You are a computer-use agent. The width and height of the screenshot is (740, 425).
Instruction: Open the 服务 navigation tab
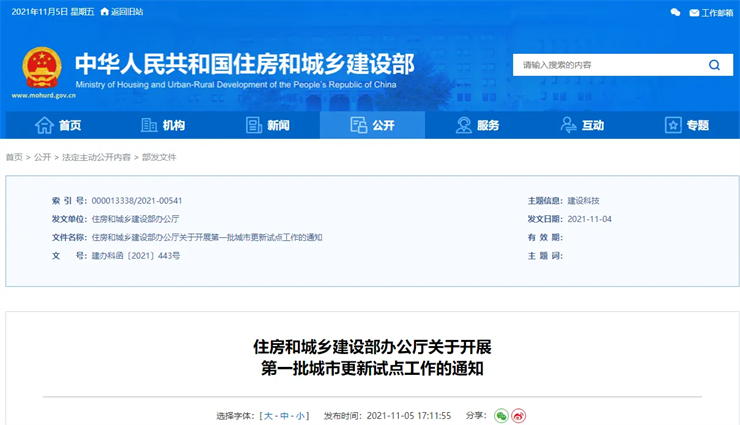tap(477, 125)
